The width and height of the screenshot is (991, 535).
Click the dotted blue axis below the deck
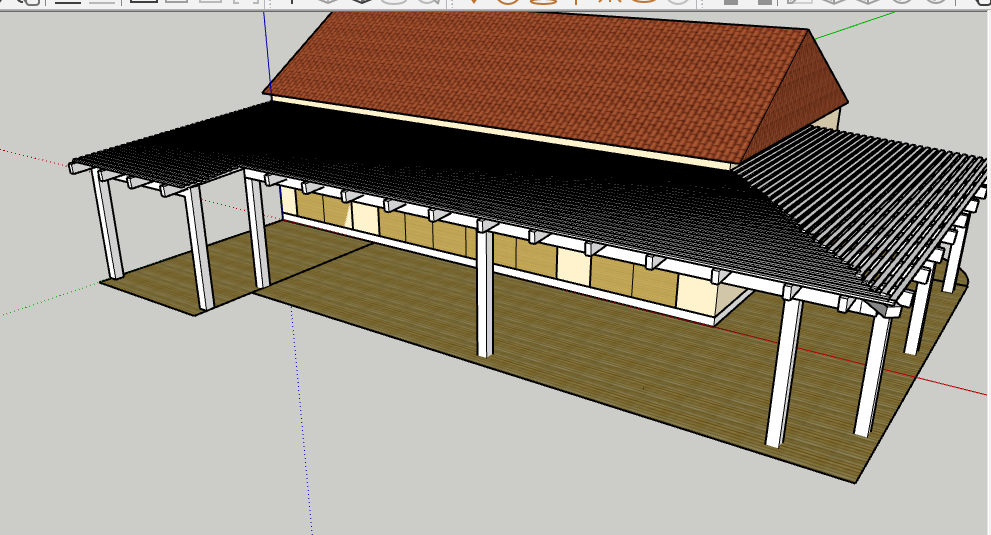(301, 420)
